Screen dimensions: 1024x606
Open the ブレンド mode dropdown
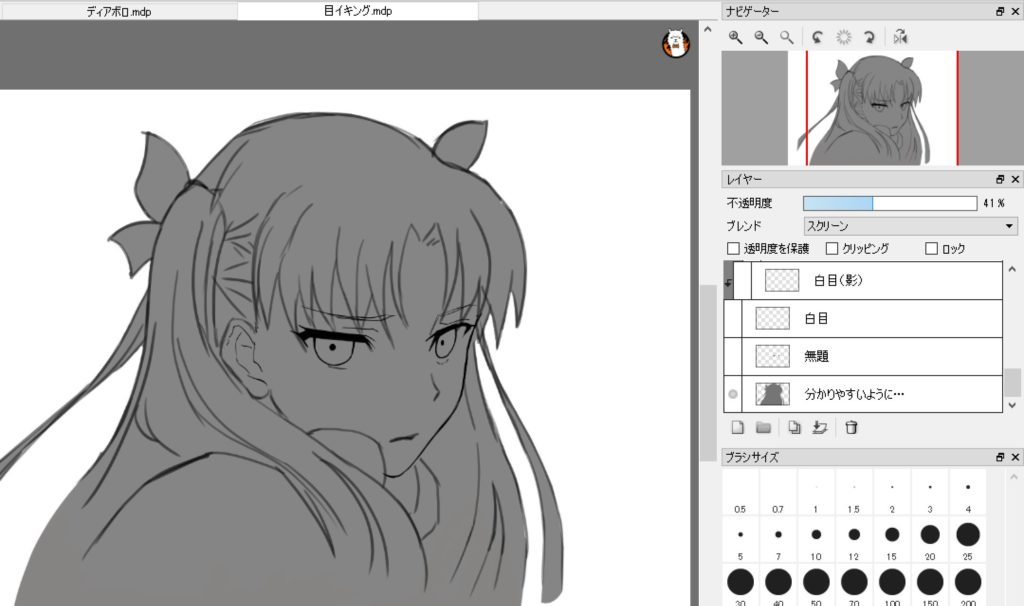pos(910,226)
